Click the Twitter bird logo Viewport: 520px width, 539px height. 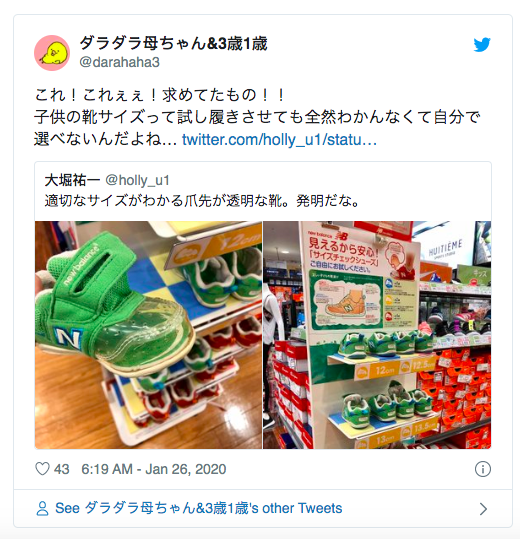click(482, 45)
